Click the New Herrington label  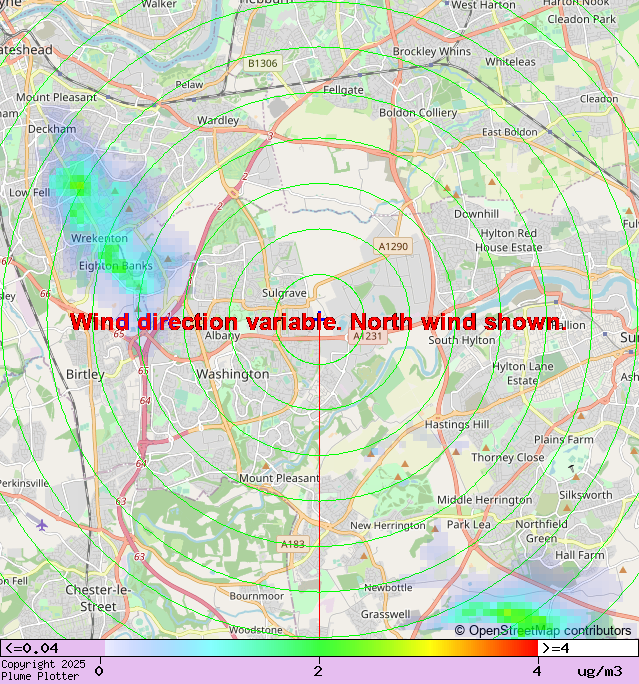[x=388, y=526]
